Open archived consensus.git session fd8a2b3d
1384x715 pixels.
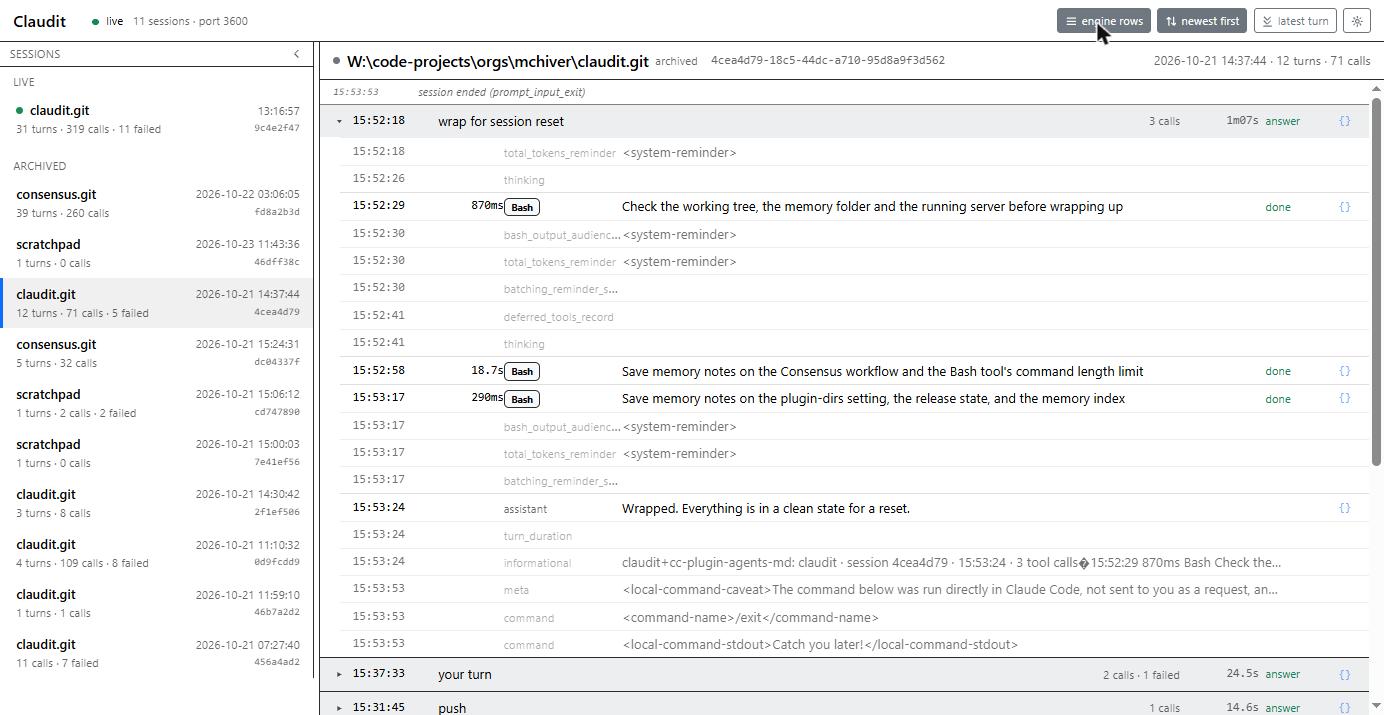[x=157, y=203]
